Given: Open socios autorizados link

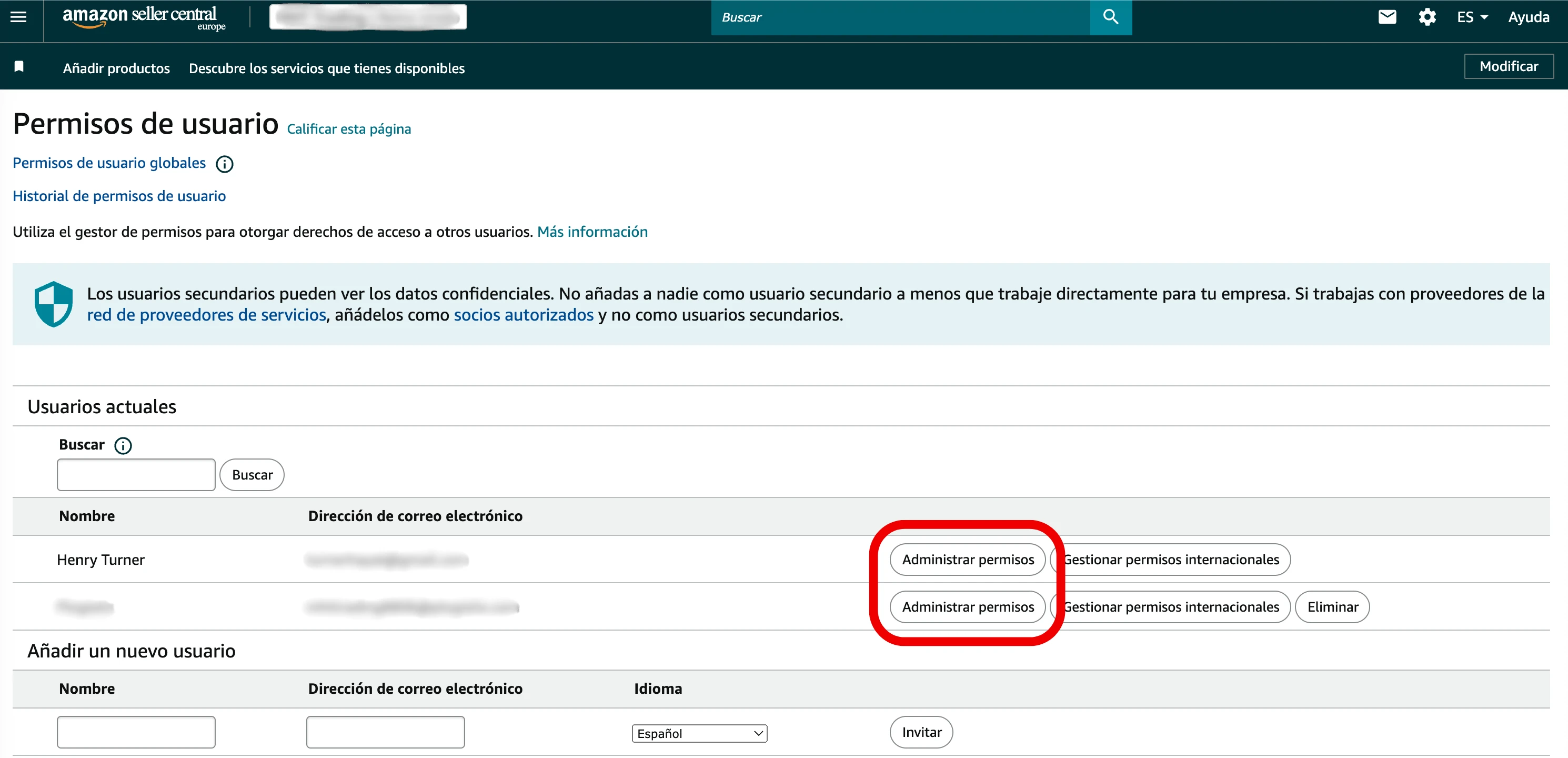Looking at the screenshot, I should [x=524, y=315].
